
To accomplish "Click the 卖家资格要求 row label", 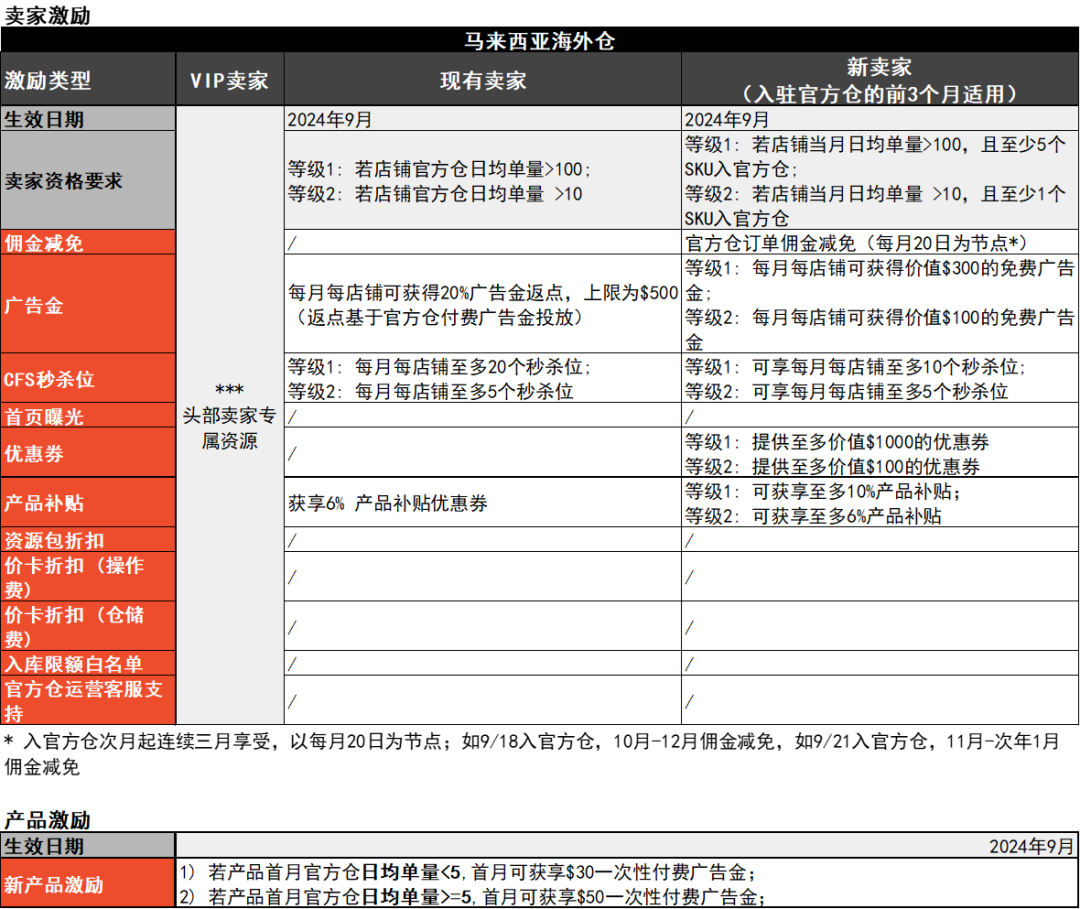I will 60,182.
